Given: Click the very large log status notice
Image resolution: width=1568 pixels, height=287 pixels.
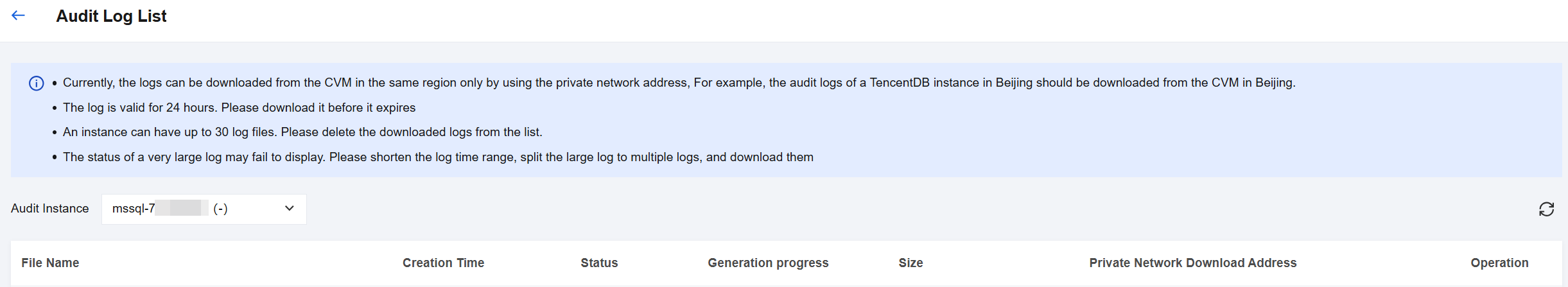Looking at the screenshot, I should click(x=438, y=157).
